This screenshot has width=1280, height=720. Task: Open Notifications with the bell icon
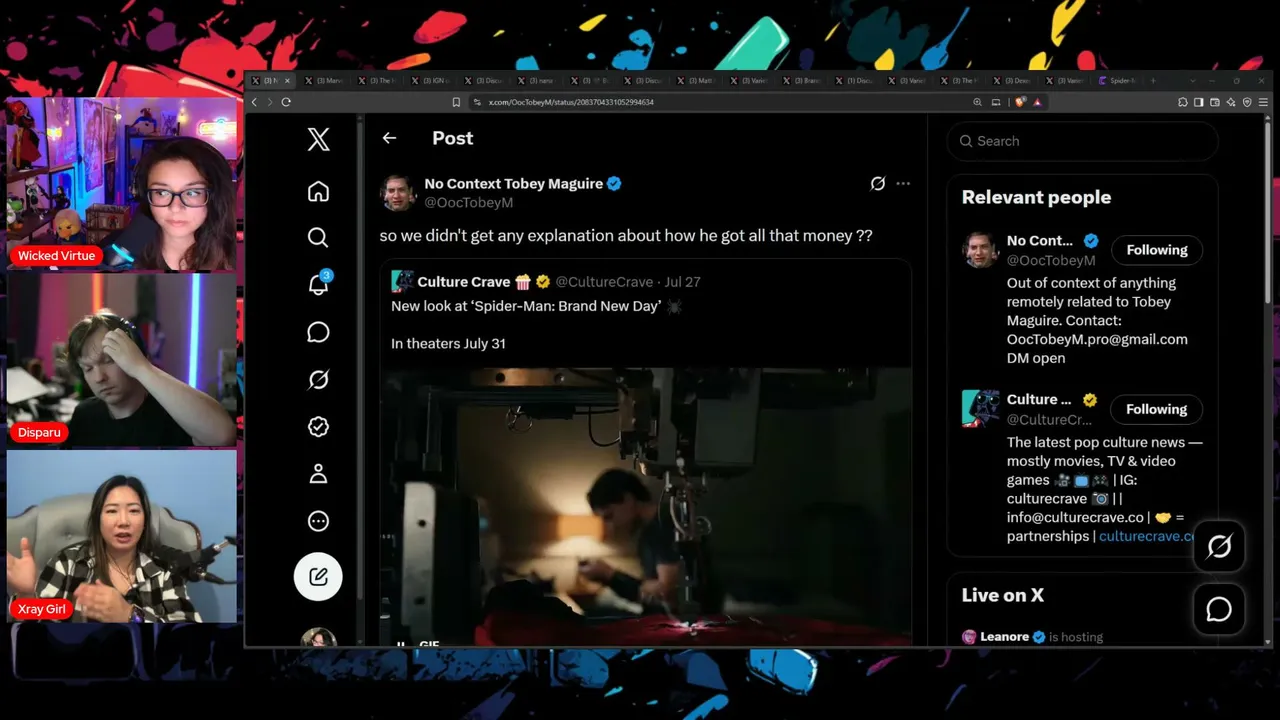[318, 285]
